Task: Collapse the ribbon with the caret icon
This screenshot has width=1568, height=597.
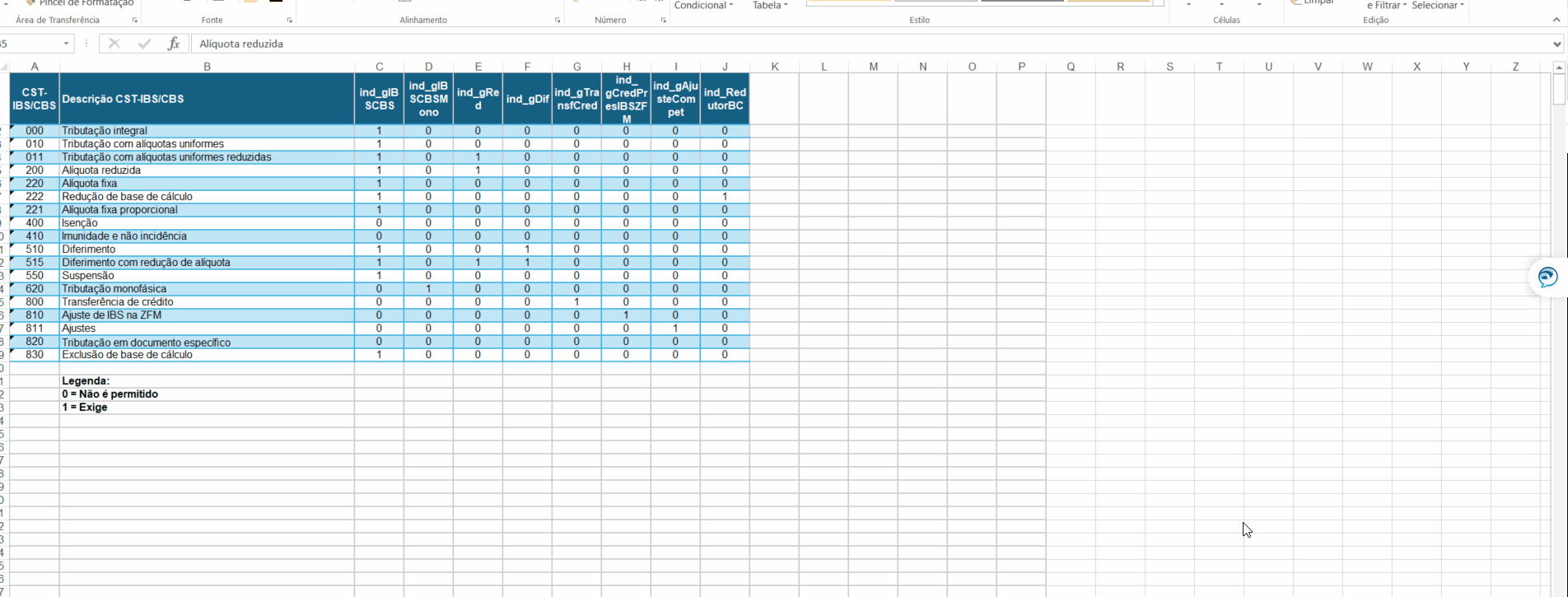Action: click(x=1557, y=20)
